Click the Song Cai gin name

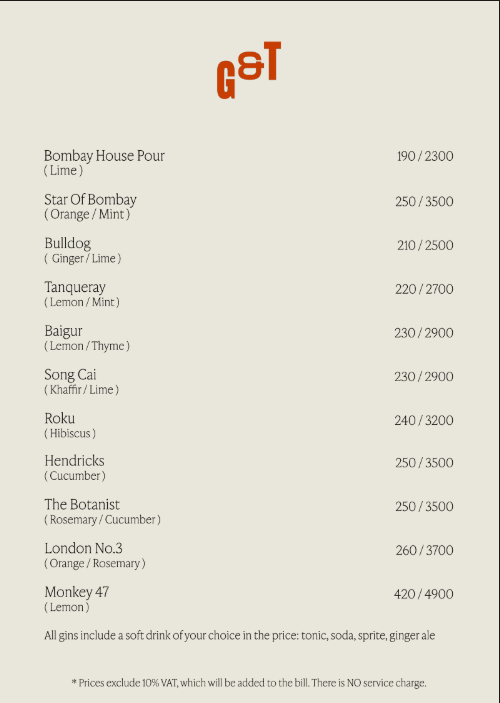pyautogui.click(x=70, y=374)
